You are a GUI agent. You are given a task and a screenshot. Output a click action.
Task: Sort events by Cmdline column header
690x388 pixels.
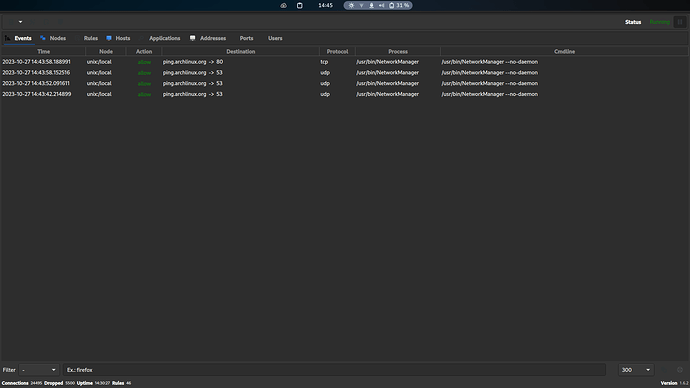[564, 51]
